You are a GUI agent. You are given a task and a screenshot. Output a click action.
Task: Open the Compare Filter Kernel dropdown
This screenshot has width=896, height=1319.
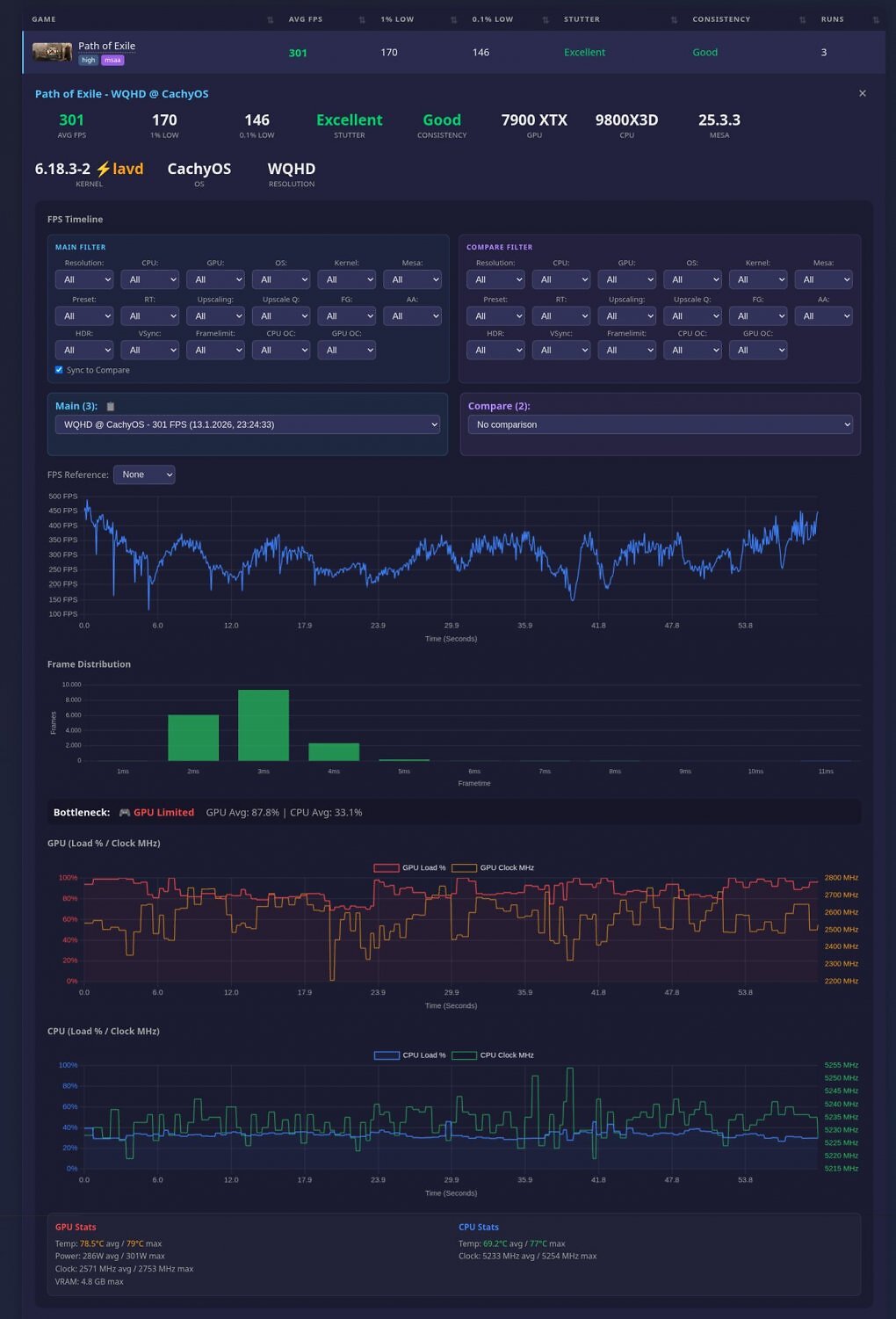pos(758,279)
